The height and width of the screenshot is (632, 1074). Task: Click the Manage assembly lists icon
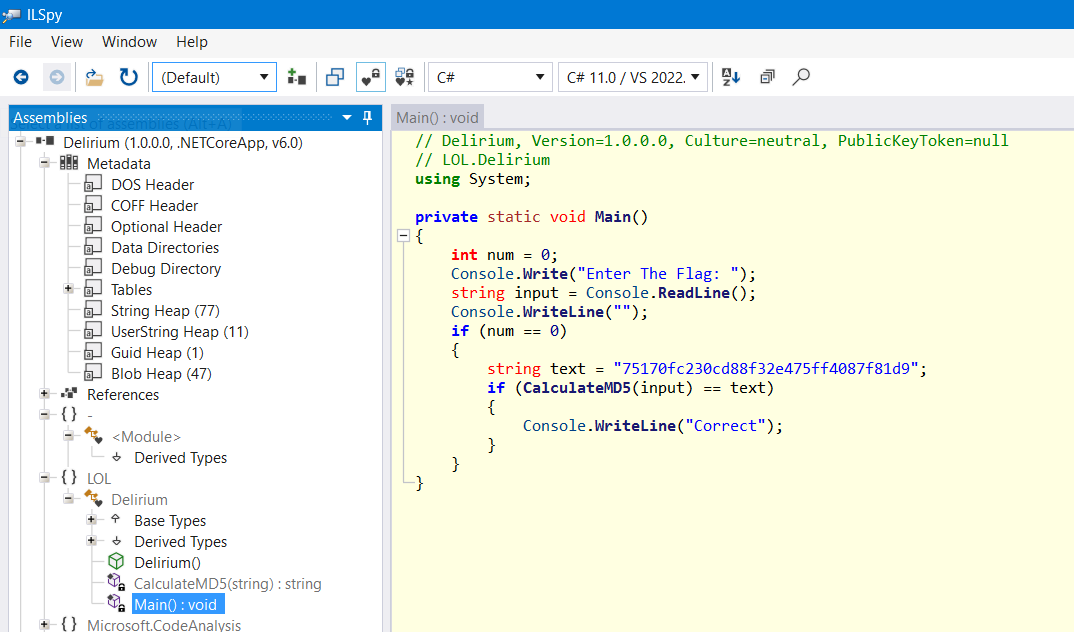297,77
